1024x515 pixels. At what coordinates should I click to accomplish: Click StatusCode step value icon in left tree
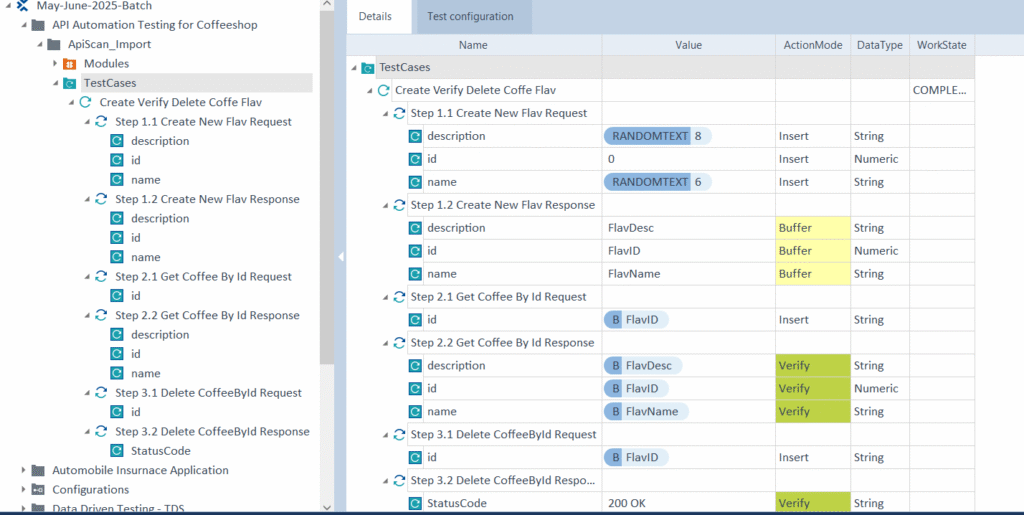click(x=117, y=451)
